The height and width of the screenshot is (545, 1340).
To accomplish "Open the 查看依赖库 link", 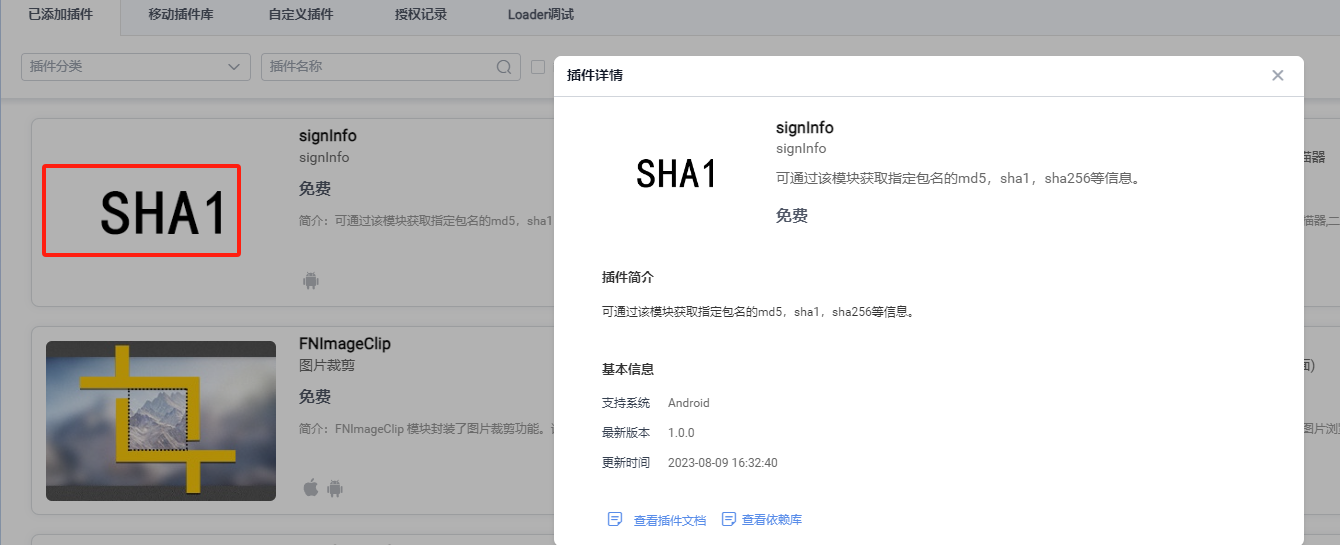I will click(x=772, y=520).
